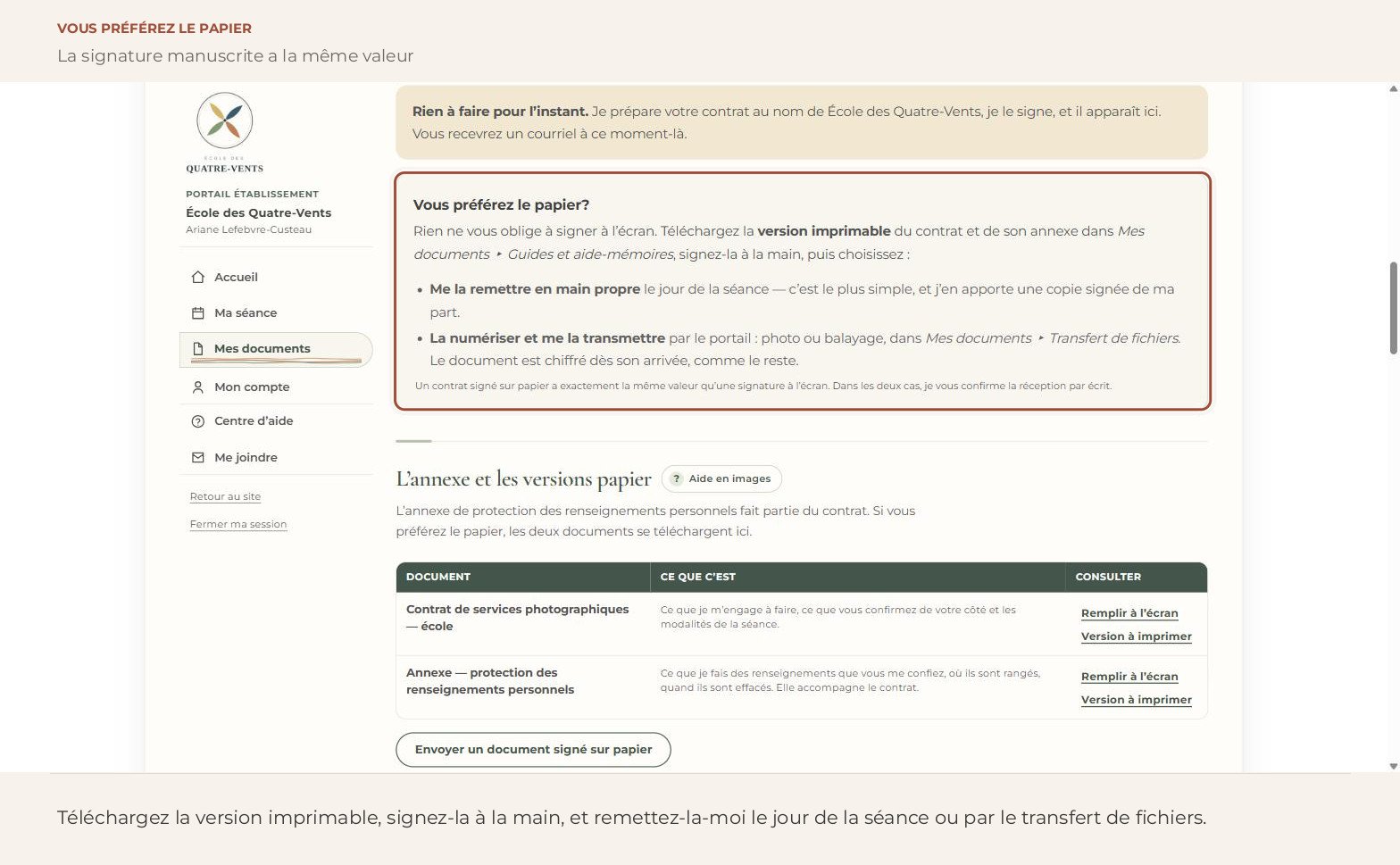The width and height of the screenshot is (1400, 865).
Task: Click the user name Ariane Lefebvre-Custeau
Action: coord(249,230)
